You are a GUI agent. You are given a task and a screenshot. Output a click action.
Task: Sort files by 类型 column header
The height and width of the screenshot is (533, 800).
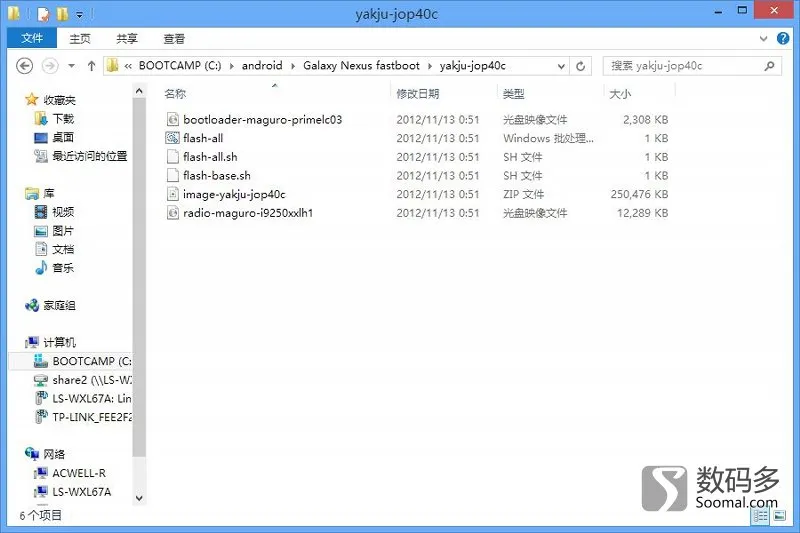point(513,94)
